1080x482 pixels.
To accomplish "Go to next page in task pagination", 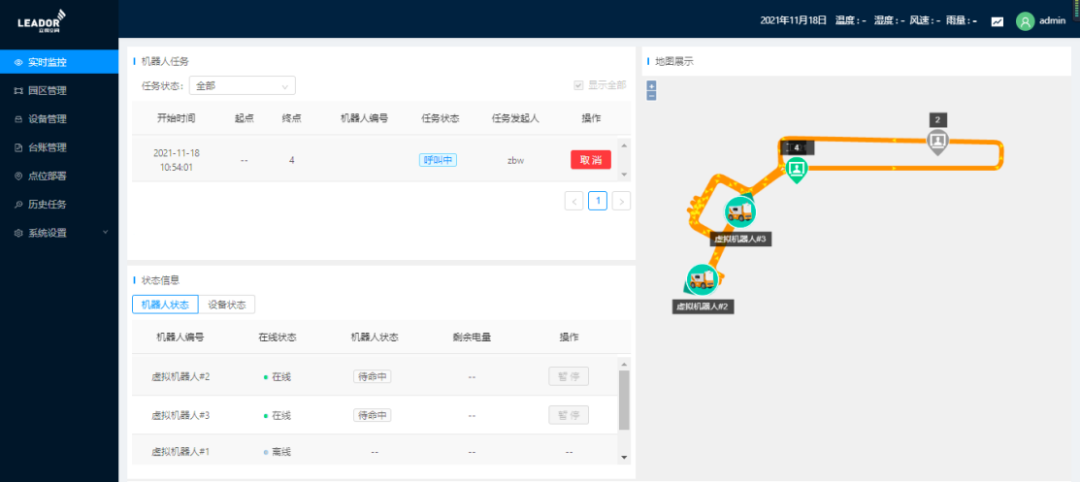I will point(621,201).
